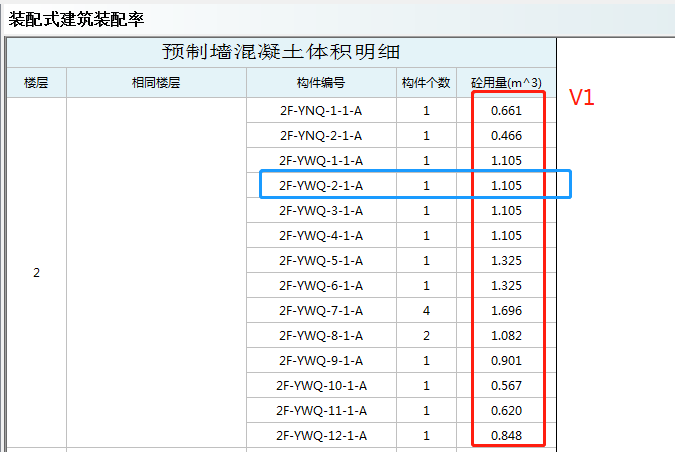This screenshot has width=675, height=452.
Task: Select the component count cell showing 4
Action: [x=426, y=311]
